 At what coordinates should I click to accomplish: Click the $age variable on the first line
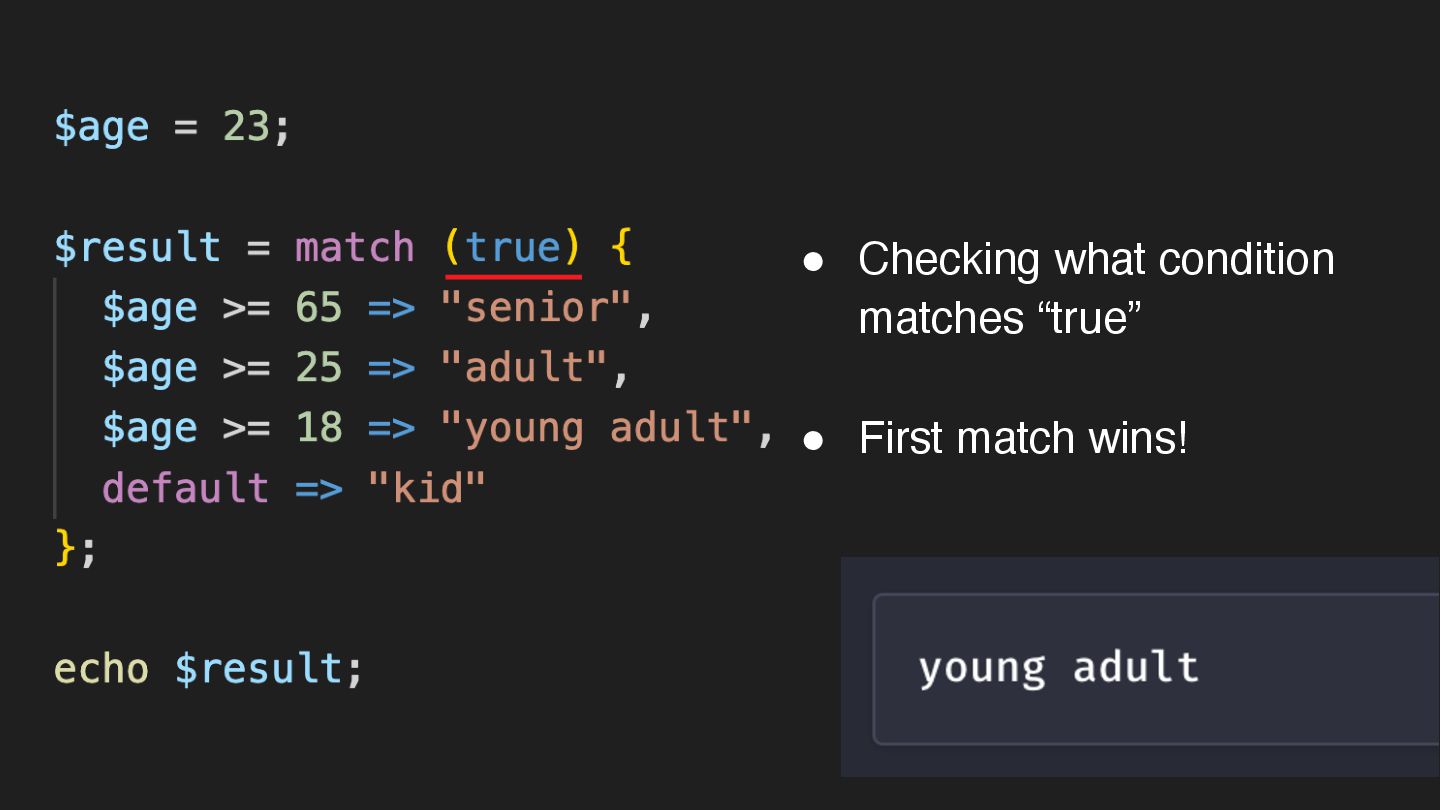pos(101,128)
